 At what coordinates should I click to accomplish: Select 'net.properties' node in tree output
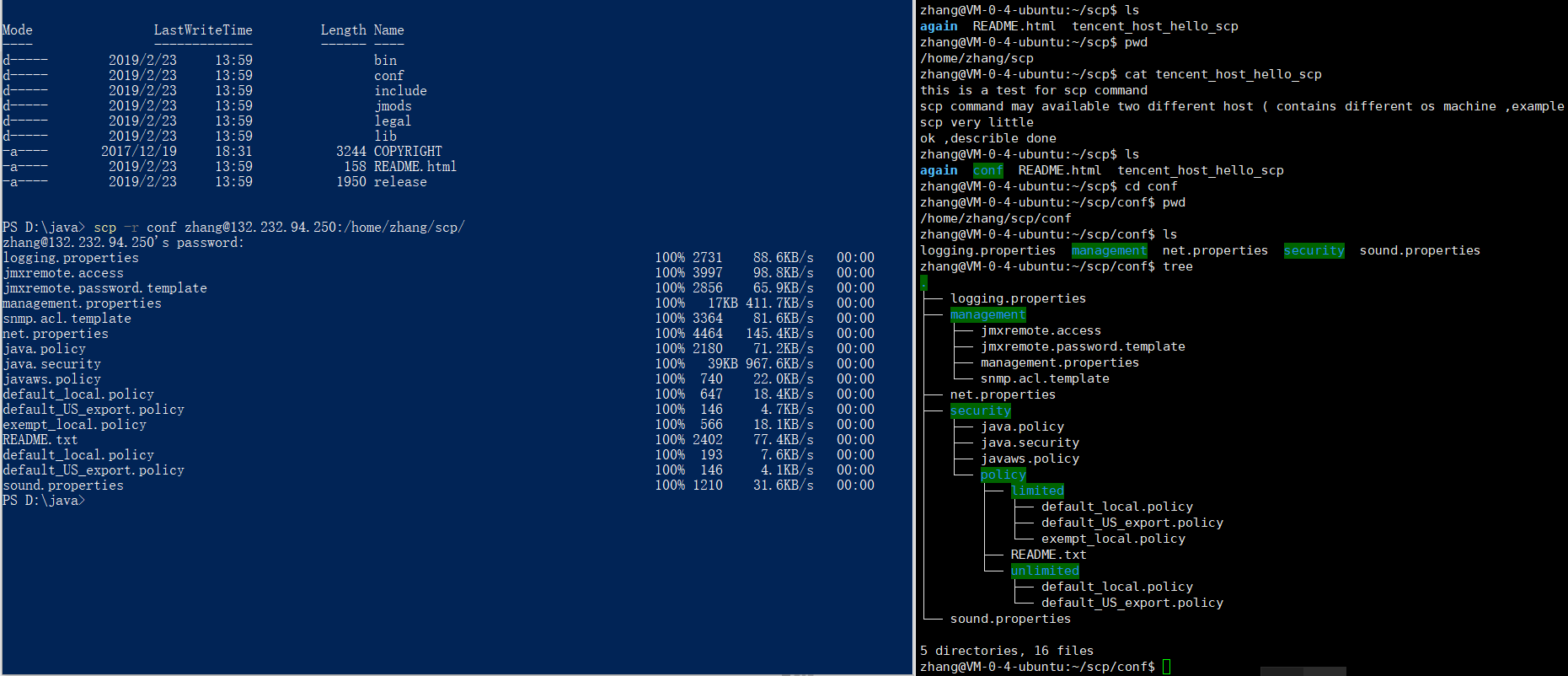[x=1003, y=394]
